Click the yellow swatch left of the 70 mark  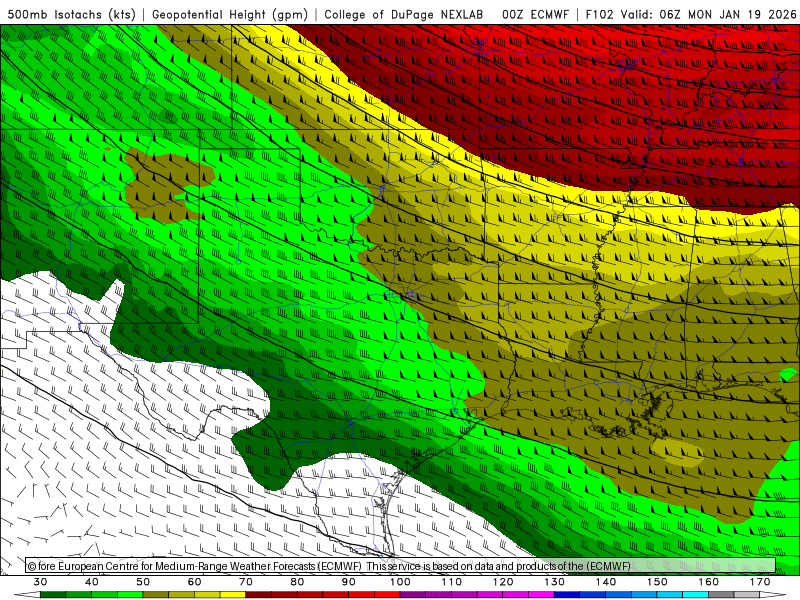click(x=233, y=595)
